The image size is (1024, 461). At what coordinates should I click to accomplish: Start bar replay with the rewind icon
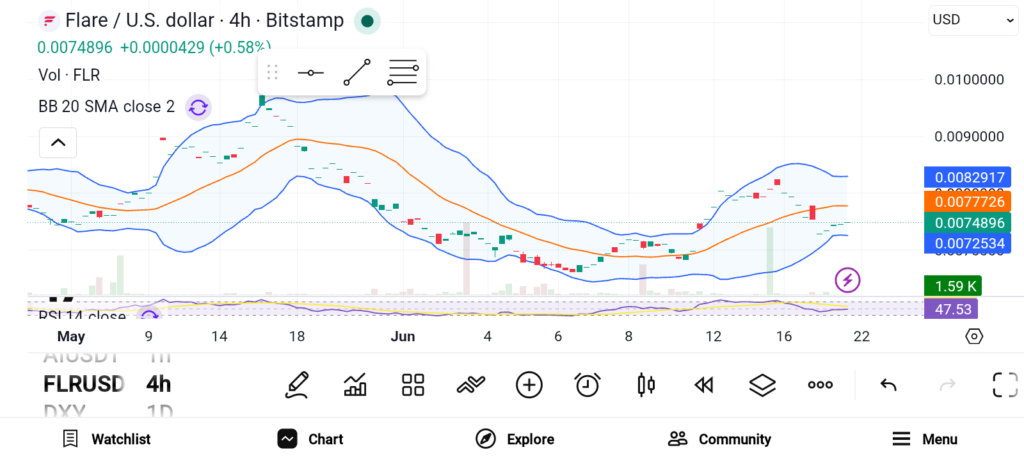703,385
